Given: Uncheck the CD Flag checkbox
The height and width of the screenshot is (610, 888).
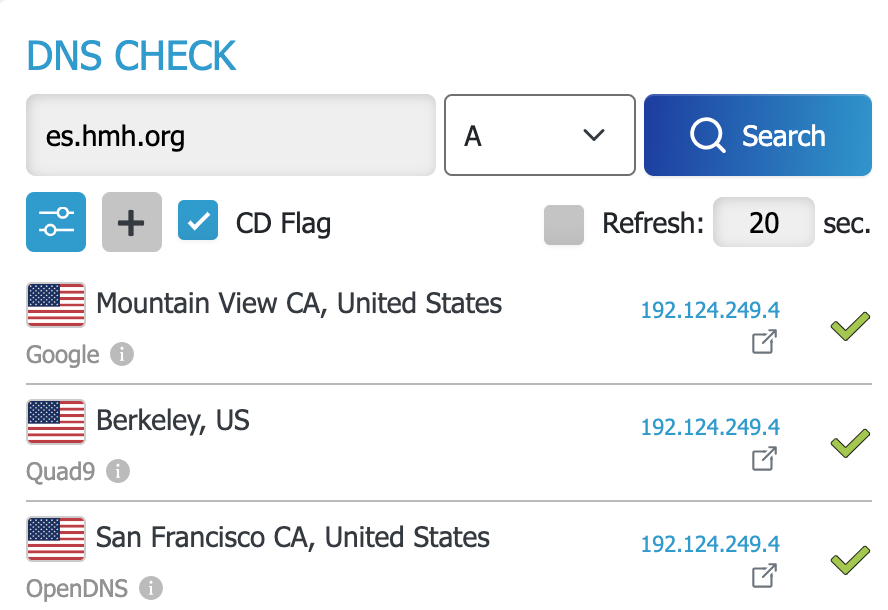Looking at the screenshot, I should coord(198,220).
